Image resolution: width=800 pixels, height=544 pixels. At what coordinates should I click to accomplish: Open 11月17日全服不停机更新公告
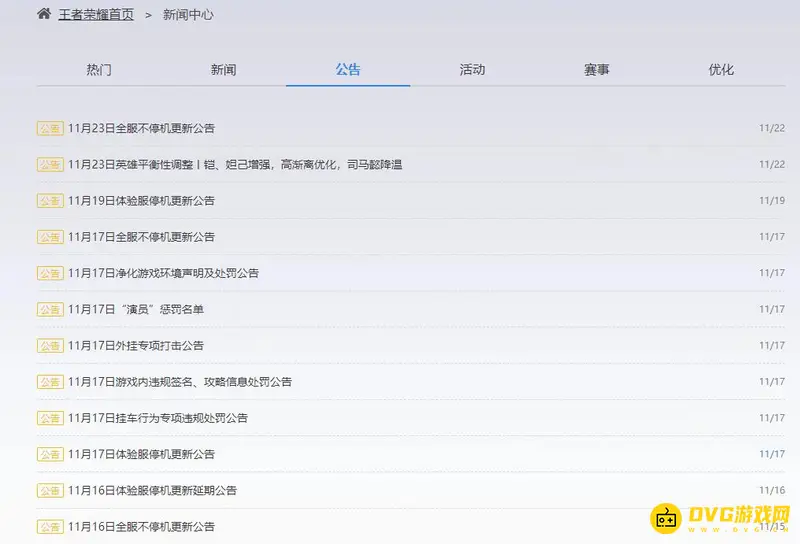(x=141, y=237)
